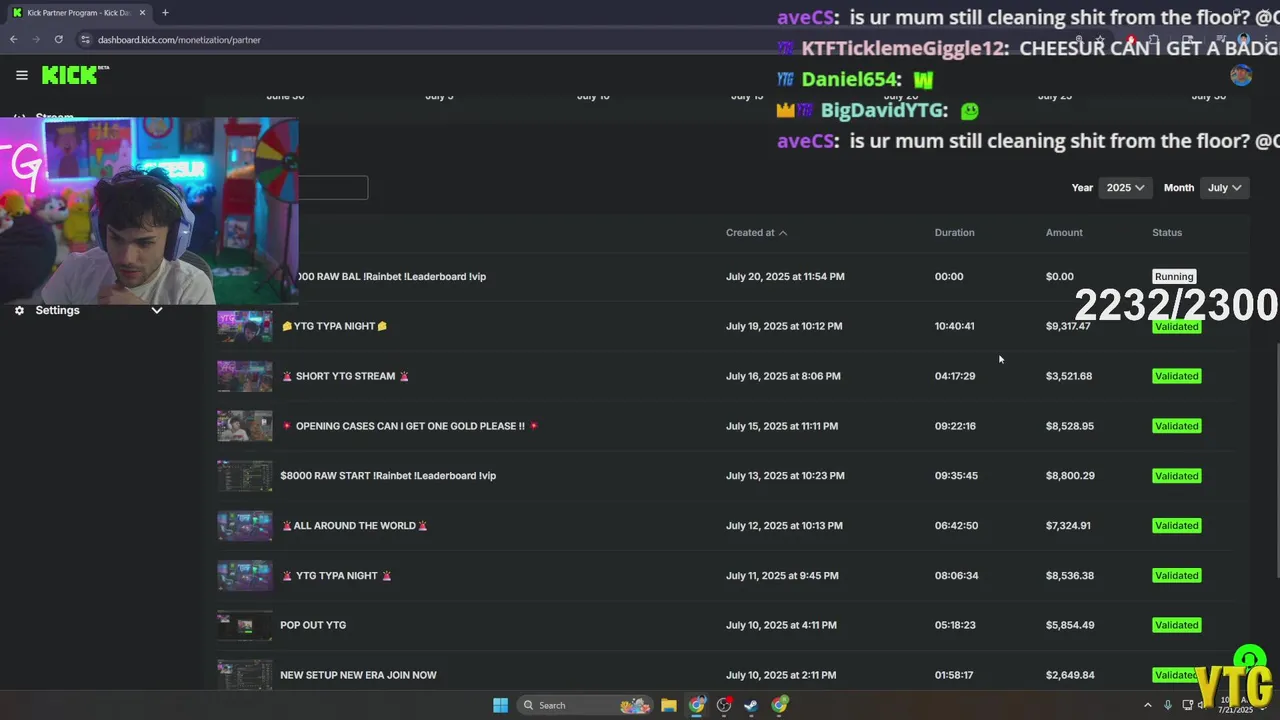1280x720 pixels.
Task: Click the Status column header
Action: click(x=1167, y=233)
